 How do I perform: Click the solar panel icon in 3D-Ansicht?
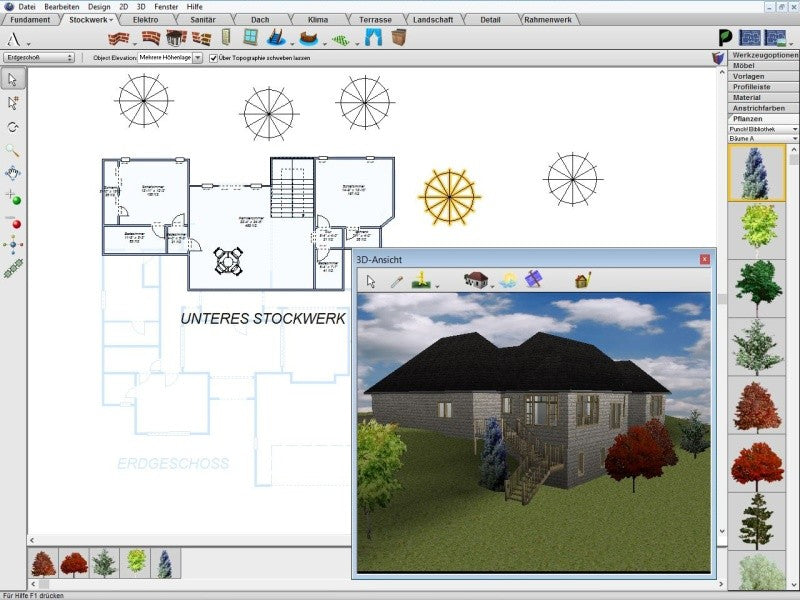pyautogui.click(x=534, y=280)
